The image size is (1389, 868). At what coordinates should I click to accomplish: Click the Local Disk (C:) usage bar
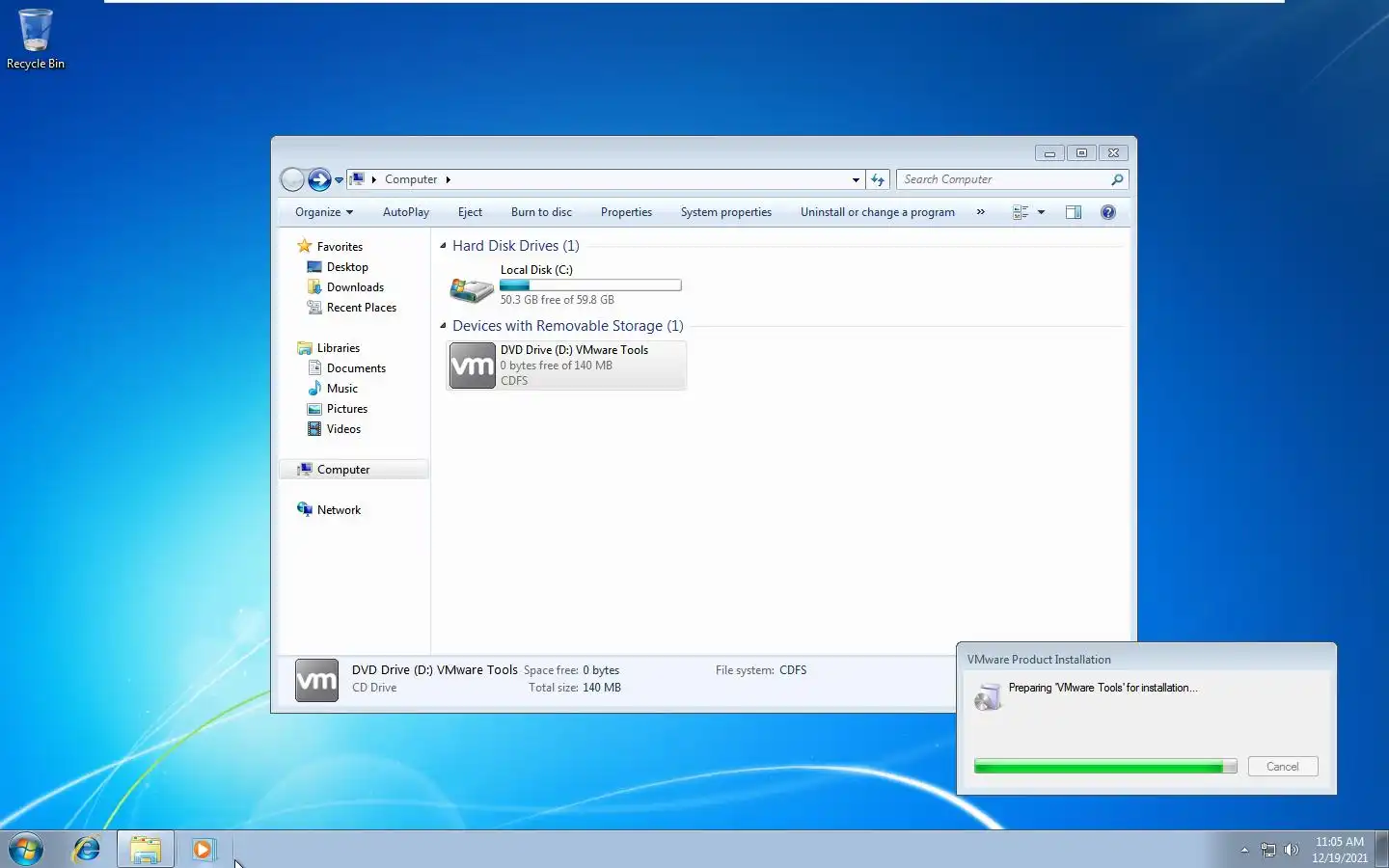pos(590,285)
